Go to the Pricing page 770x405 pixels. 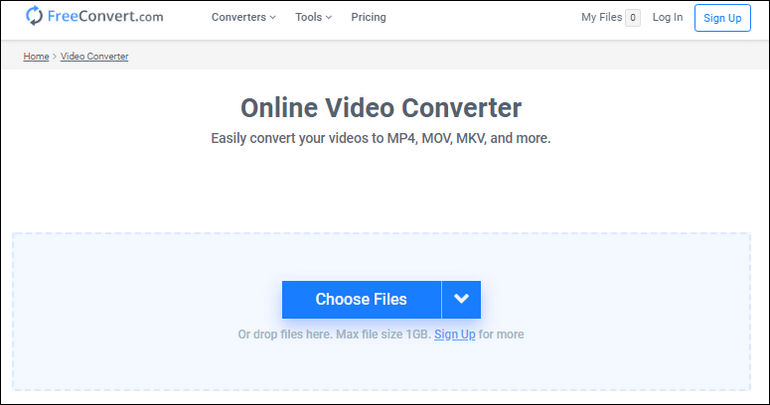(368, 17)
